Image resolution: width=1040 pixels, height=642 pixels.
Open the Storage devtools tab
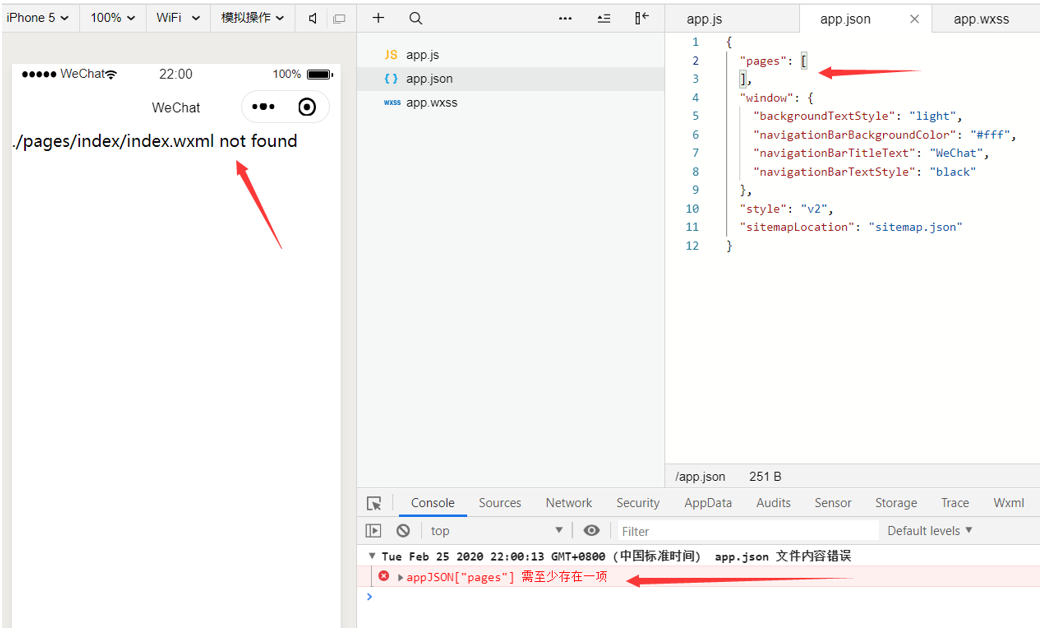click(x=896, y=503)
